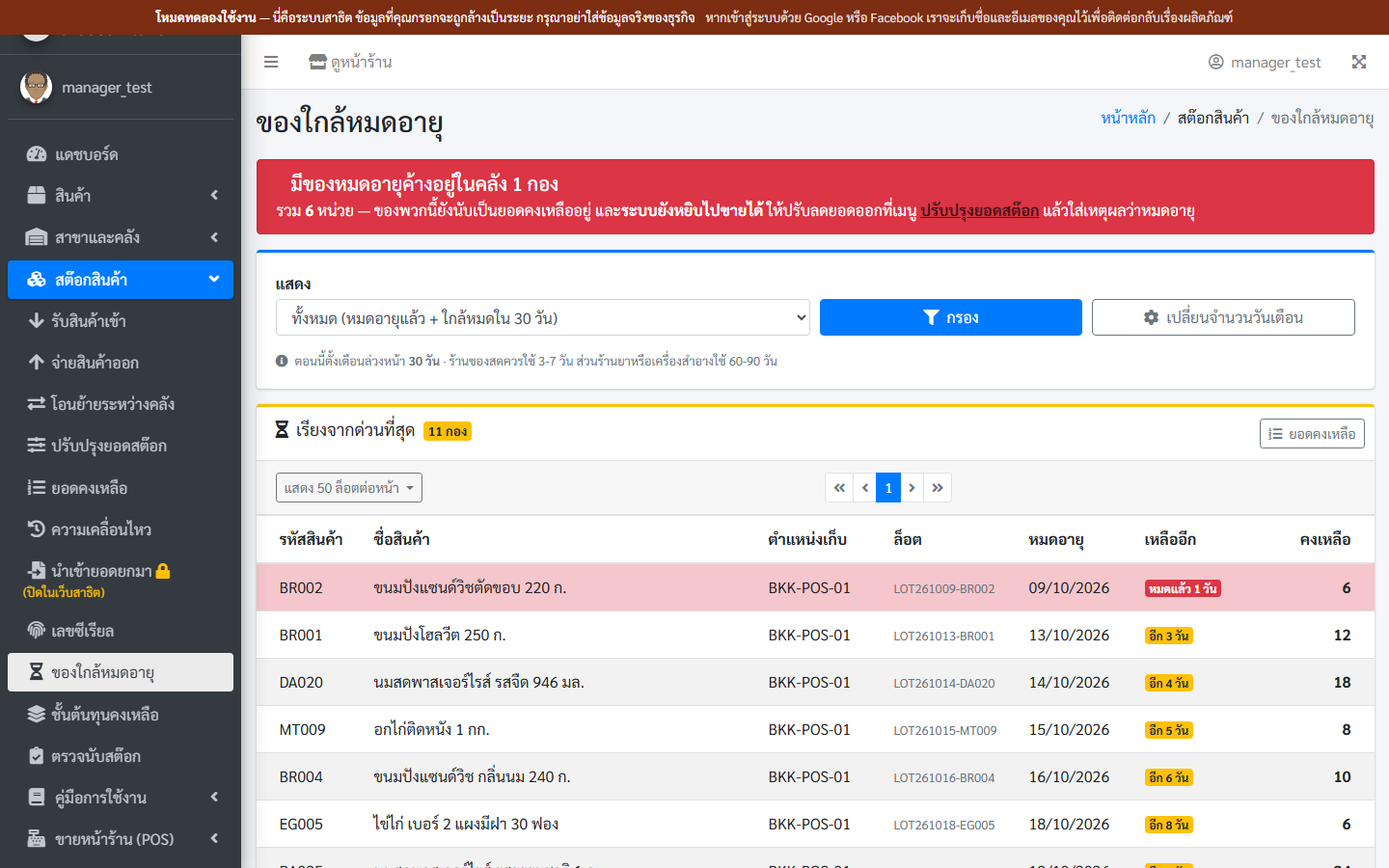The image size is (1389, 868).
Task: Click the file import icon for นำเข้ายอดยกมา
Action: (37, 570)
